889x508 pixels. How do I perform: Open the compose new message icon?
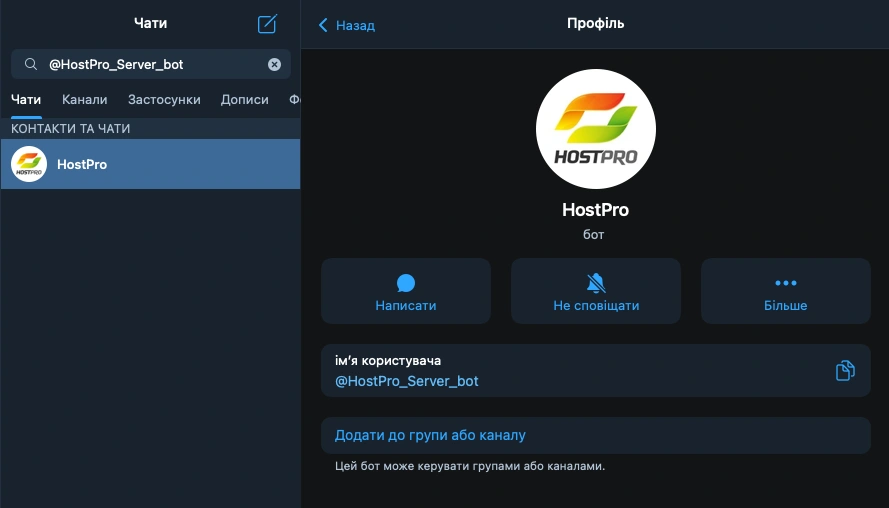click(267, 24)
